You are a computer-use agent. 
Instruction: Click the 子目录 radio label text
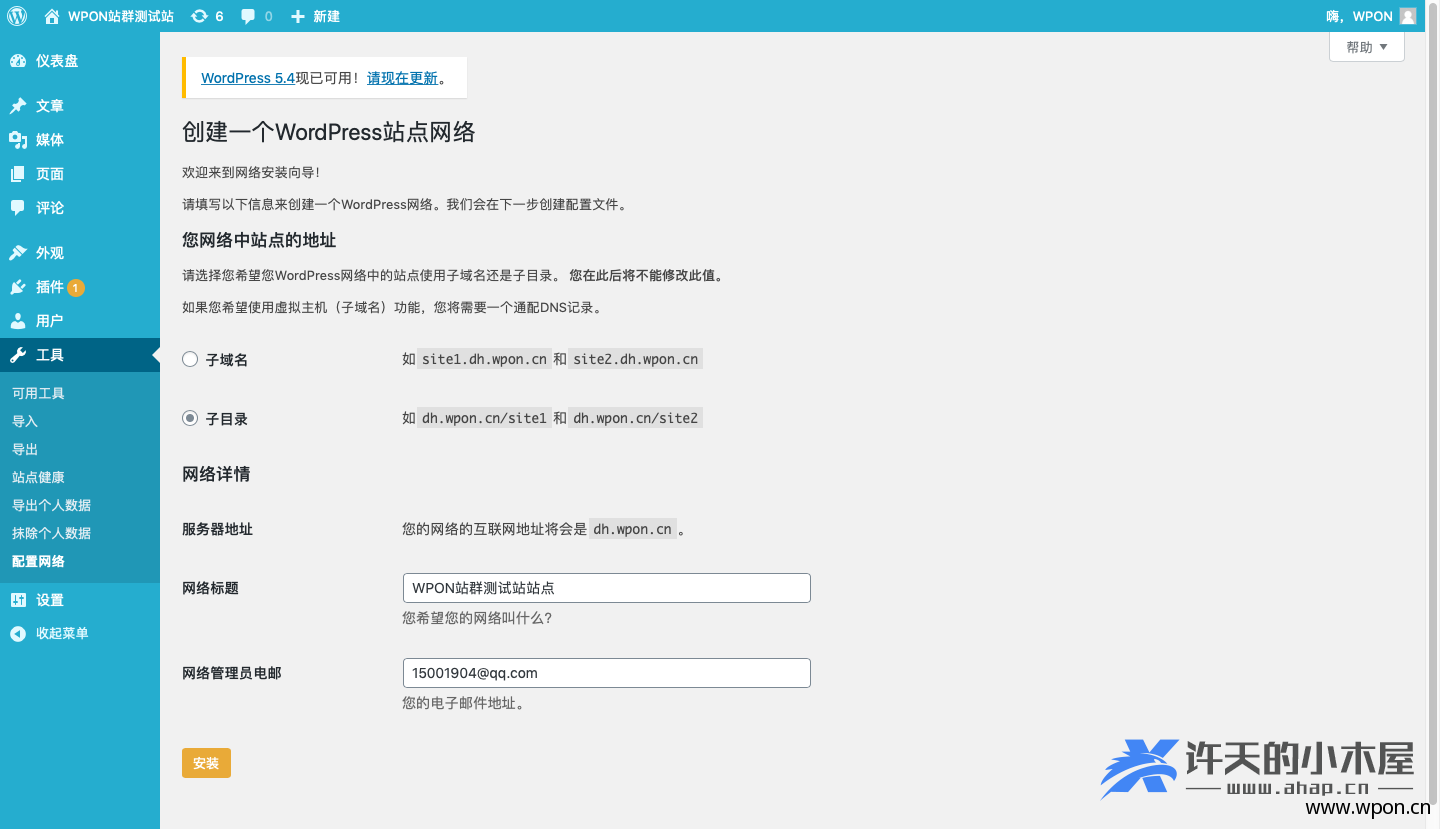pos(227,419)
